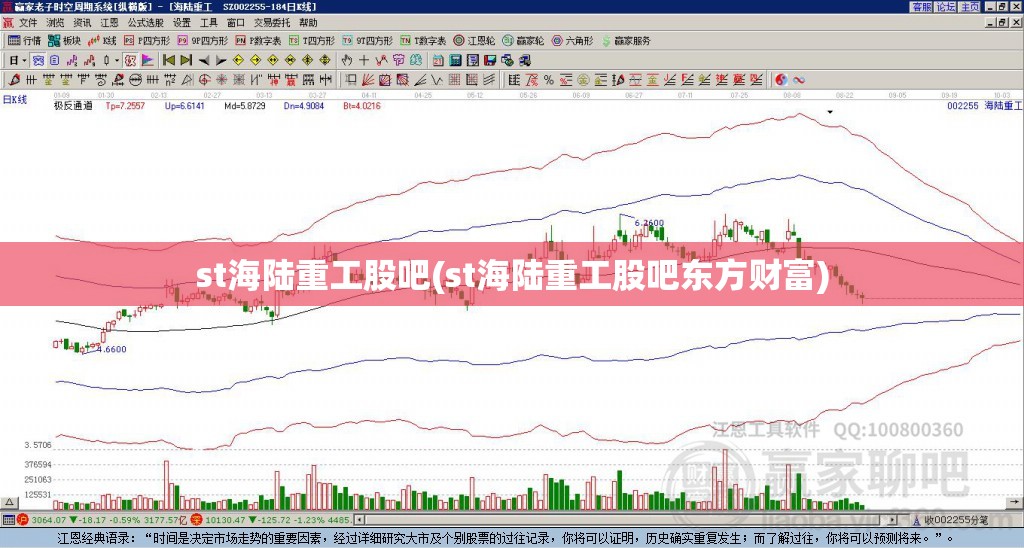Click the Dn=4.9084 indicator value
Screen dimensions: 1024x548
point(304,105)
